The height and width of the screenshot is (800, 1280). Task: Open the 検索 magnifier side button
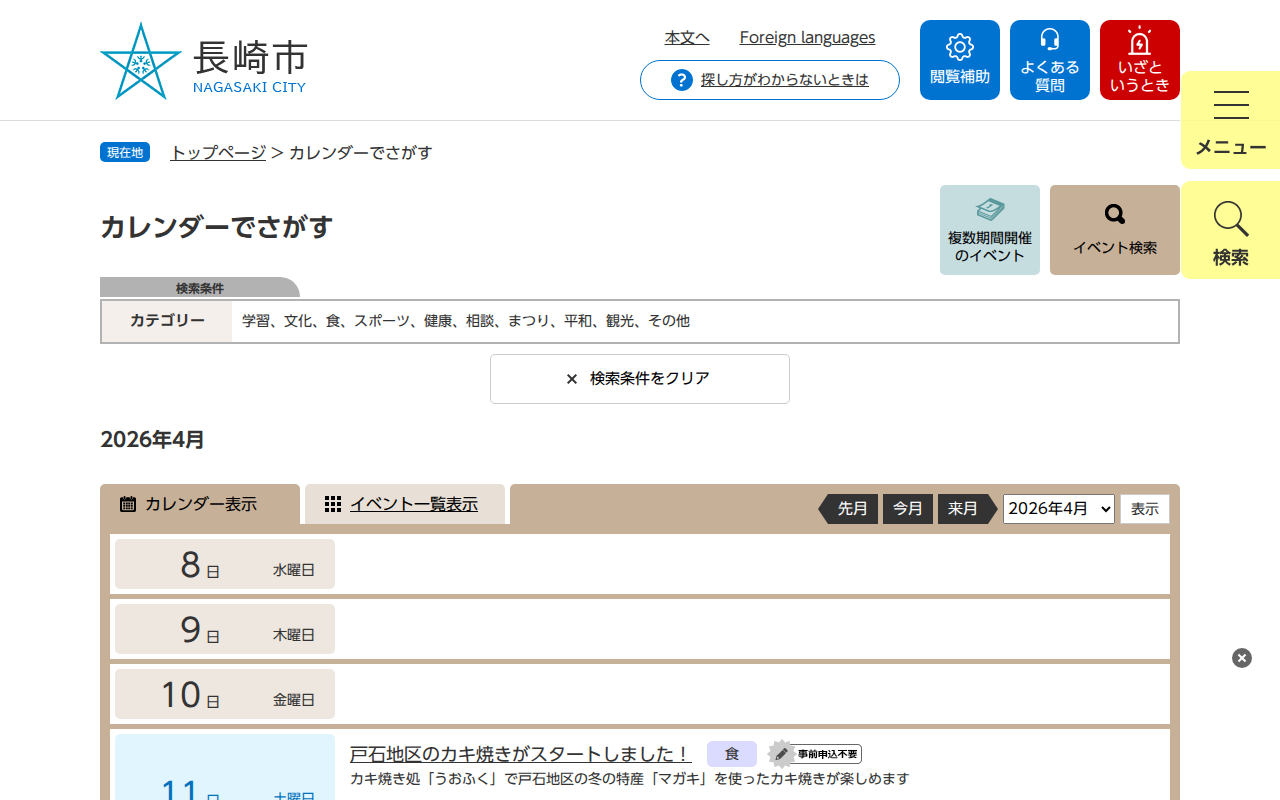1230,232
